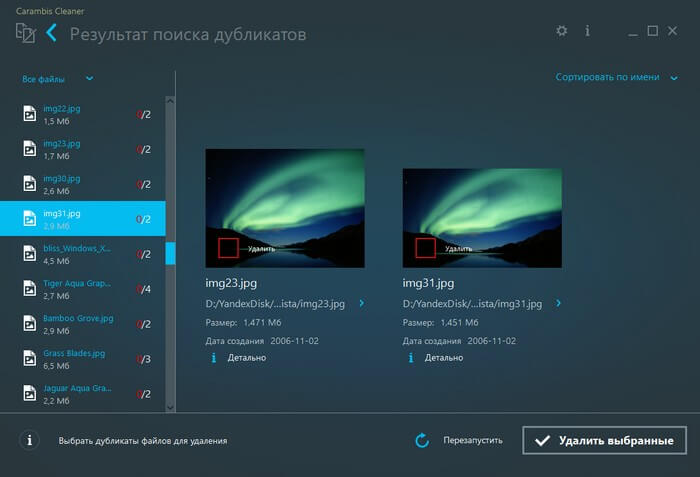Tick the delete checkbox on the img31.jpg thumbnail

(425, 248)
